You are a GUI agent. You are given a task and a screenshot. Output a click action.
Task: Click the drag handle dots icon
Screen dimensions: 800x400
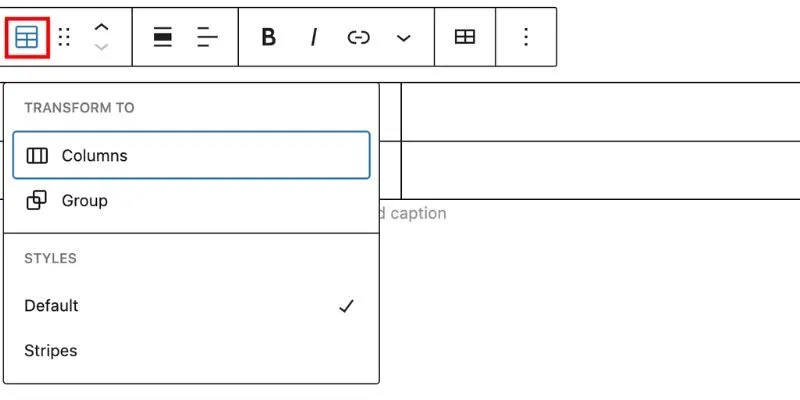pyautogui.click(x=64, y=37)
